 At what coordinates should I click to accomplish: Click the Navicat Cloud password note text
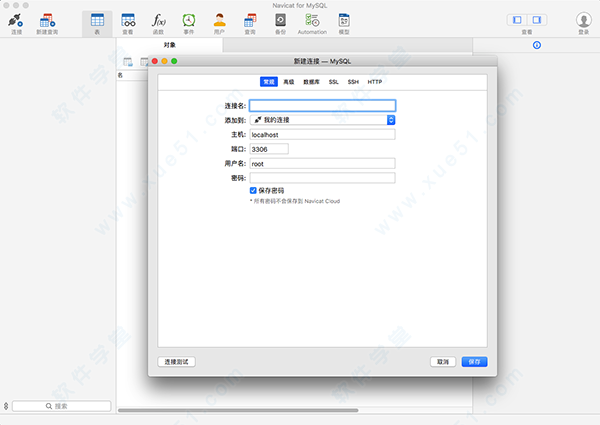295,201
